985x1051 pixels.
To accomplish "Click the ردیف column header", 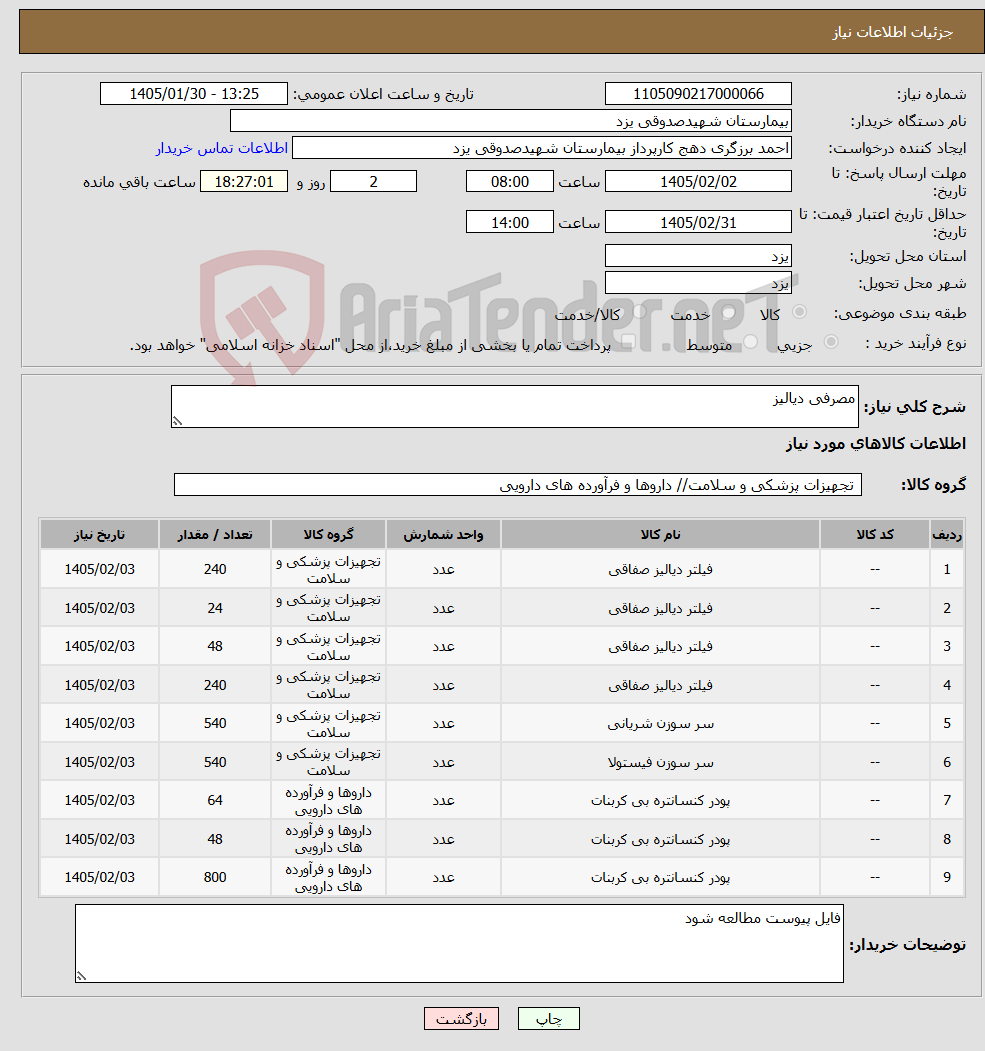I will click(947, 534).
